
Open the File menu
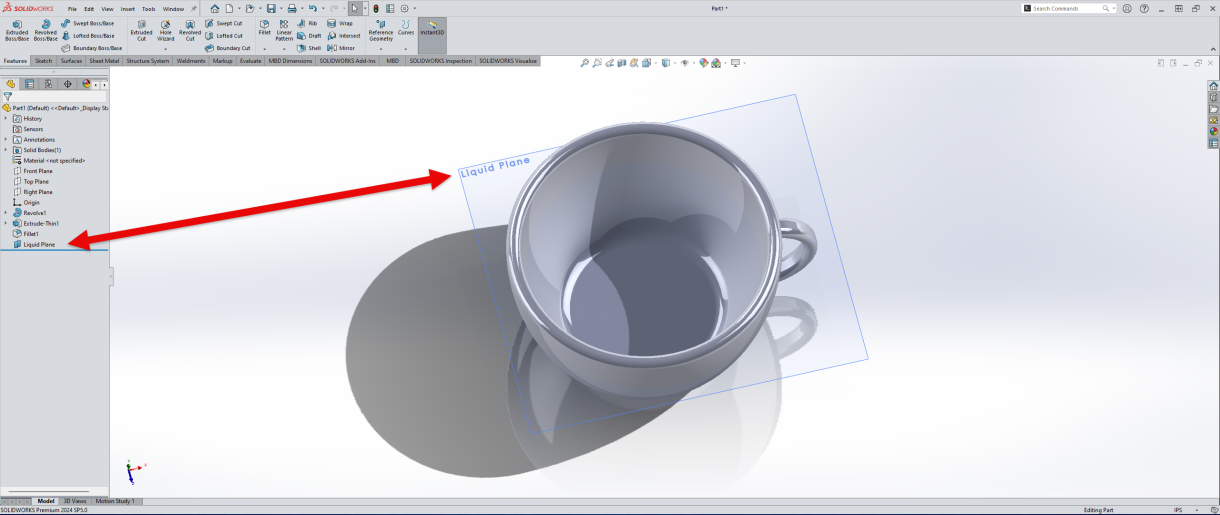[72, 8]
